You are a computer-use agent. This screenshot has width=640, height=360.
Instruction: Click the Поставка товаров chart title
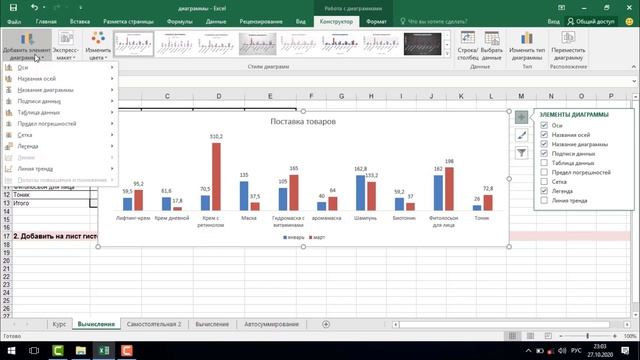coord(303,121)
